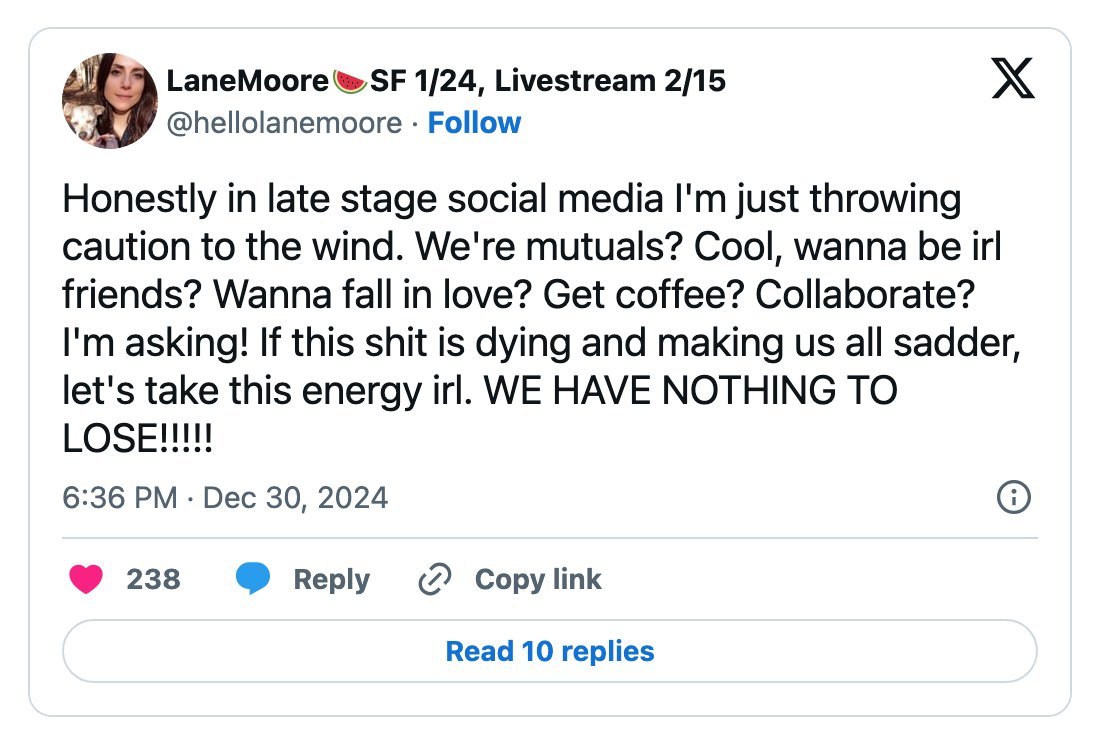Click the date Dec 30, 2024

pos(295,498)
